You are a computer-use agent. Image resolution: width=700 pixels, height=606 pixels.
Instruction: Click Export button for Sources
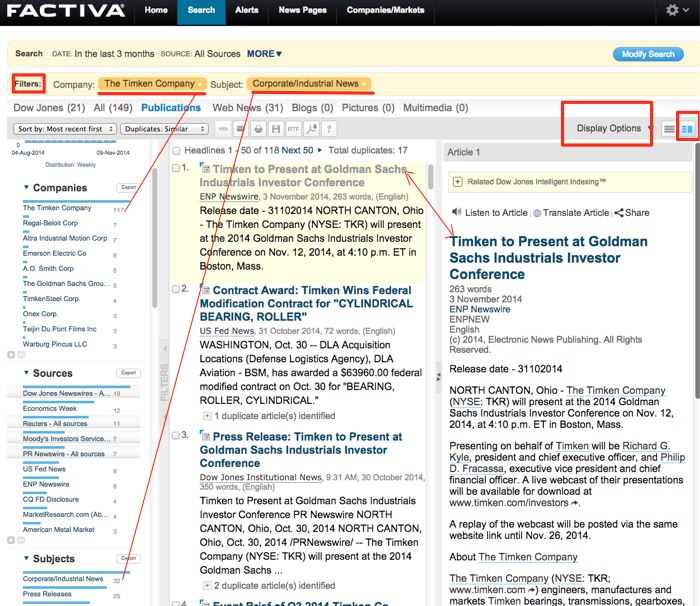click(129, 372)
